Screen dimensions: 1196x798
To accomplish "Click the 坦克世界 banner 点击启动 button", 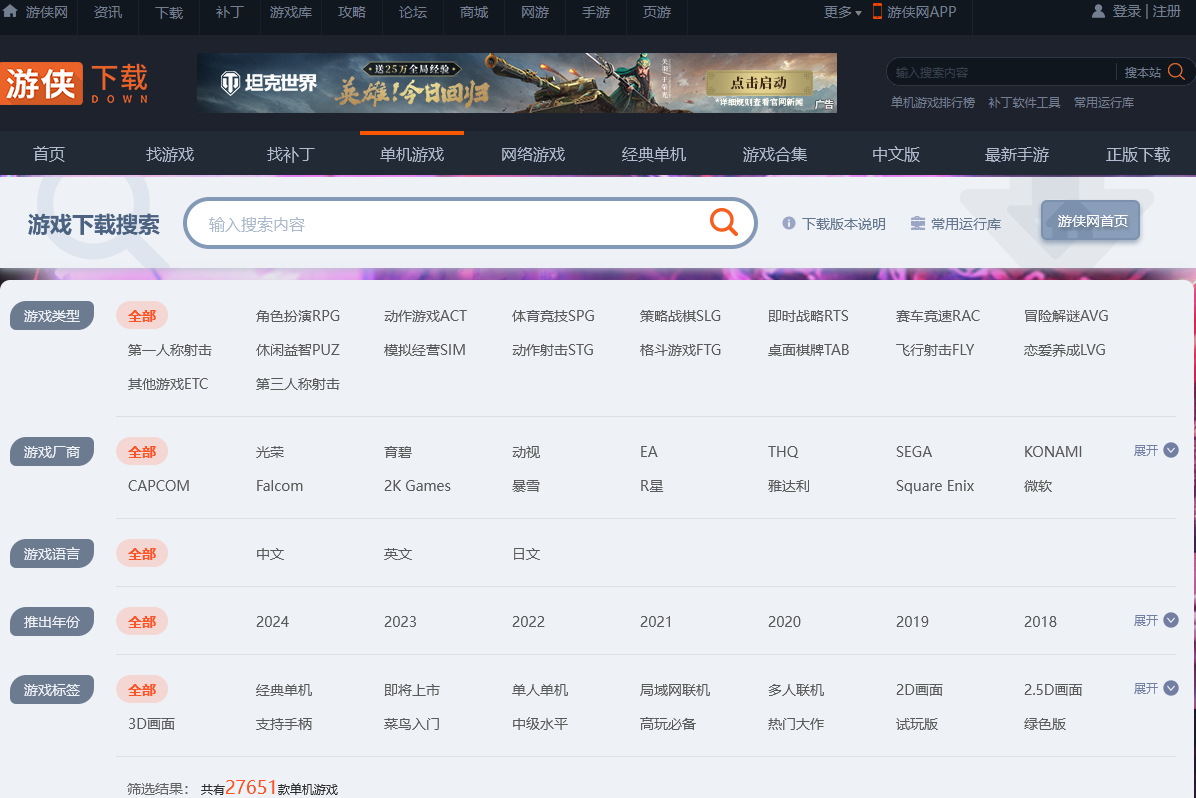I will coord(758,83).
